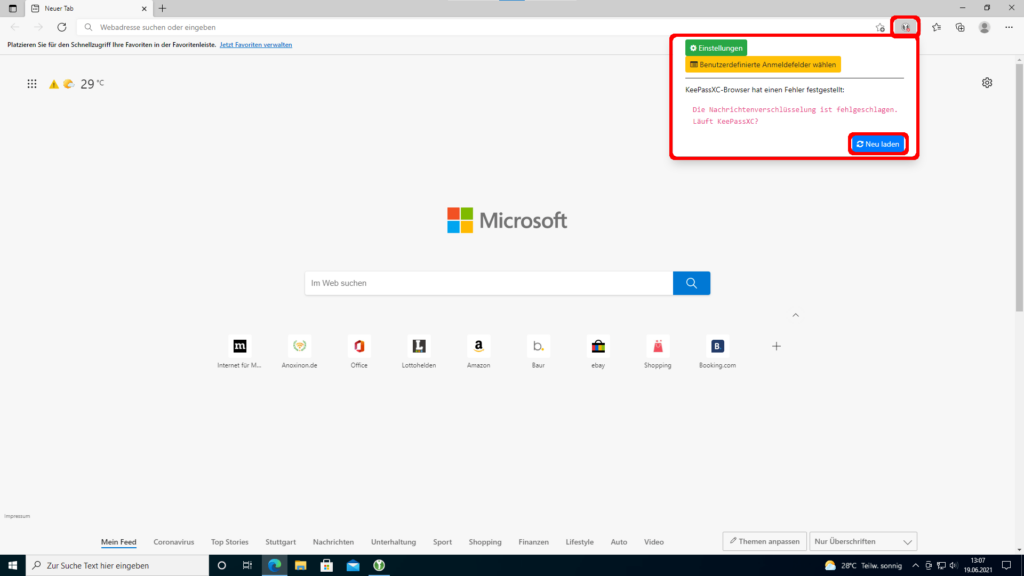Add page to favorites star icon

[x=880, y=27]
